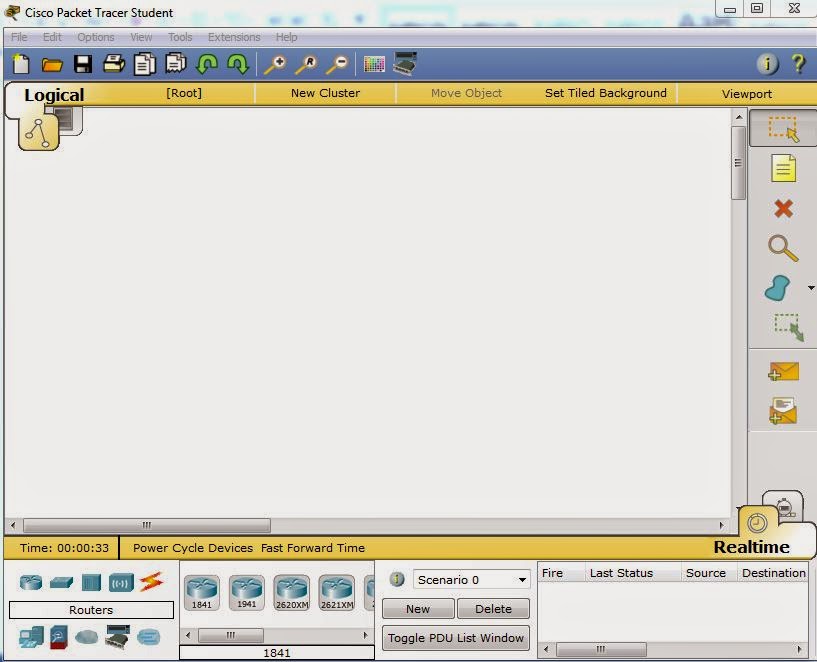Open the Edit menu
The height and width of the screenshot is (662, 817).
pyautogui.click(x=52, y=37)
